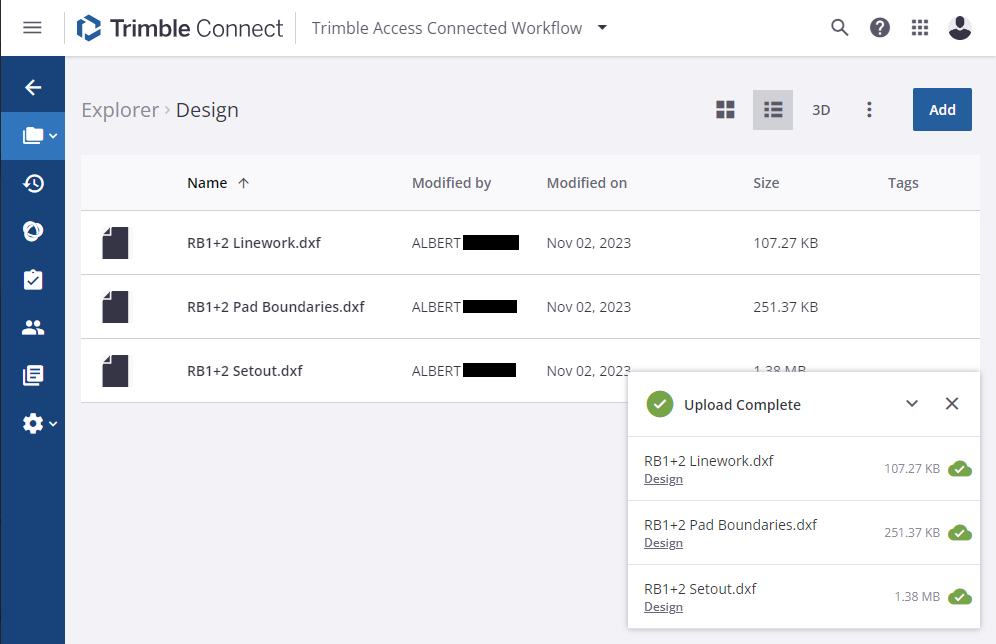This screenshot has height=644, width=996.
Task: Collapse the Upload Complete panel
Action: pos(911,403)
